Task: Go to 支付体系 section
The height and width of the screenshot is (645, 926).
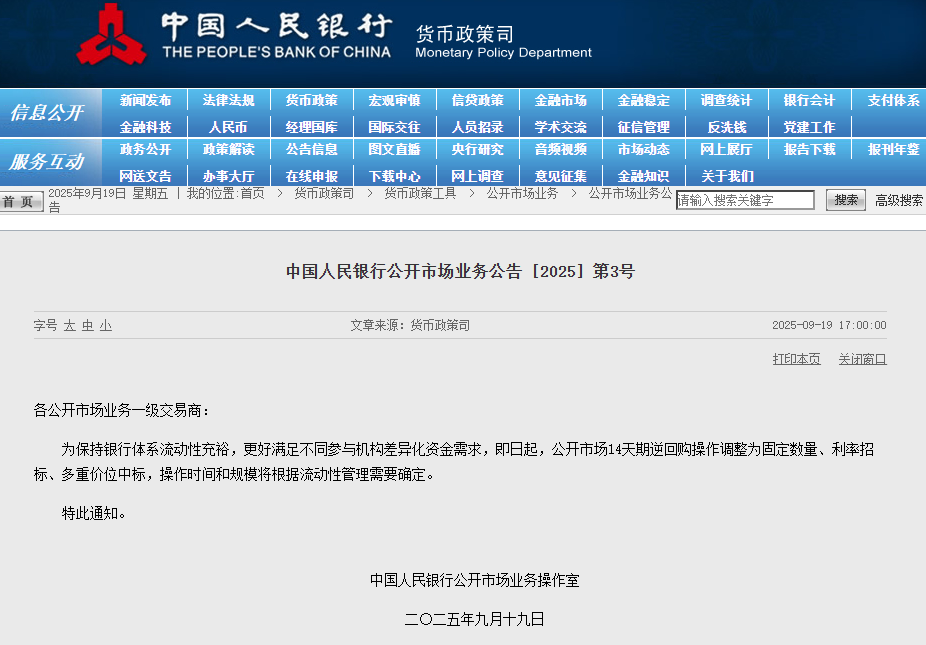Action: 894,100
